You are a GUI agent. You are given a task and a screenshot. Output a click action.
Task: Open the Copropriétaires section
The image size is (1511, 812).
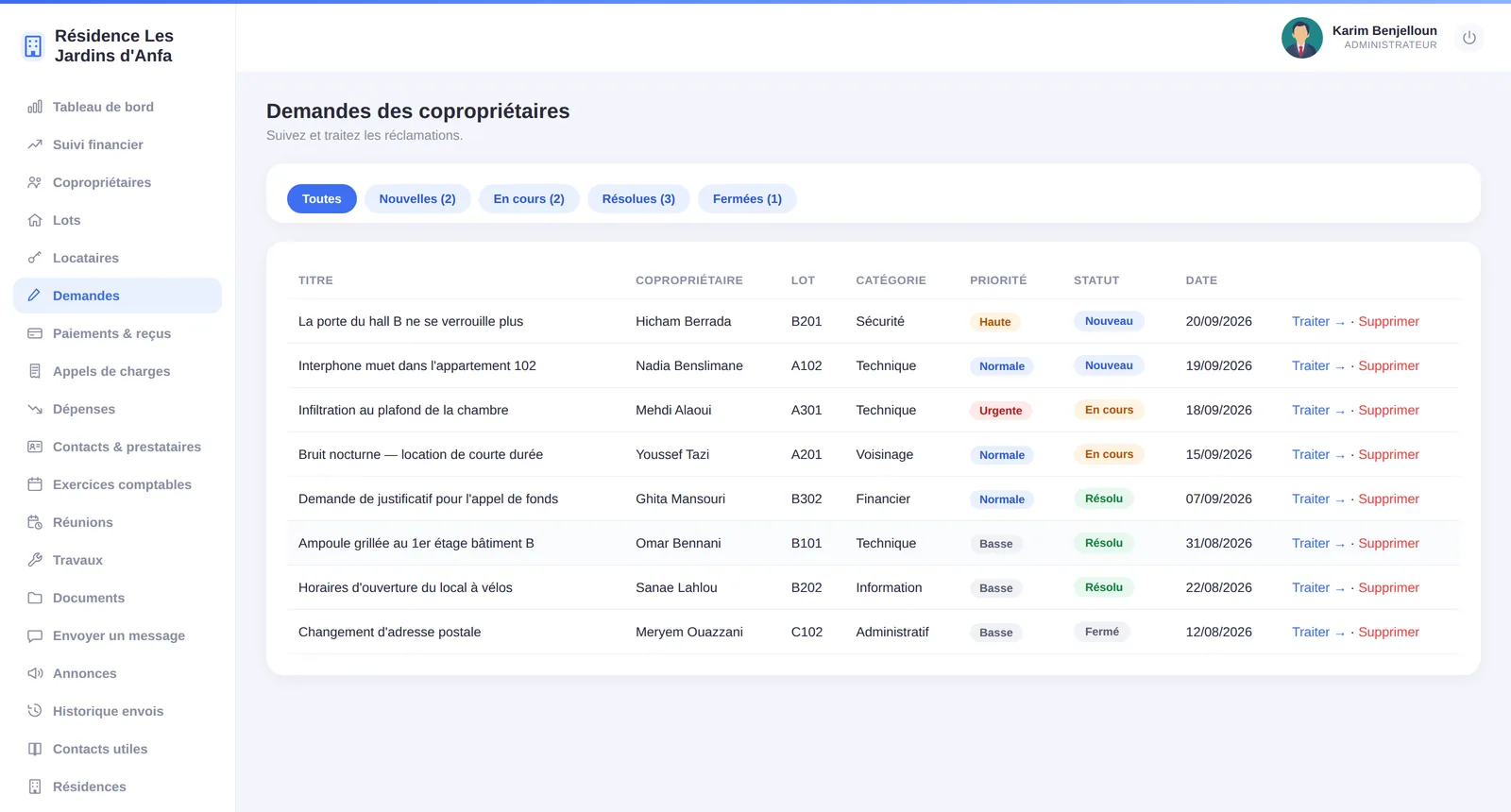pos(117,182)
